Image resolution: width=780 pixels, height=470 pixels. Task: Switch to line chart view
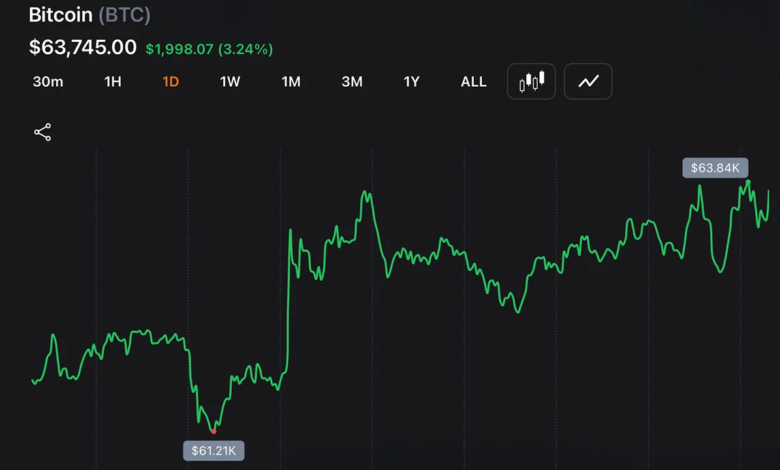(x=588, y=81)
